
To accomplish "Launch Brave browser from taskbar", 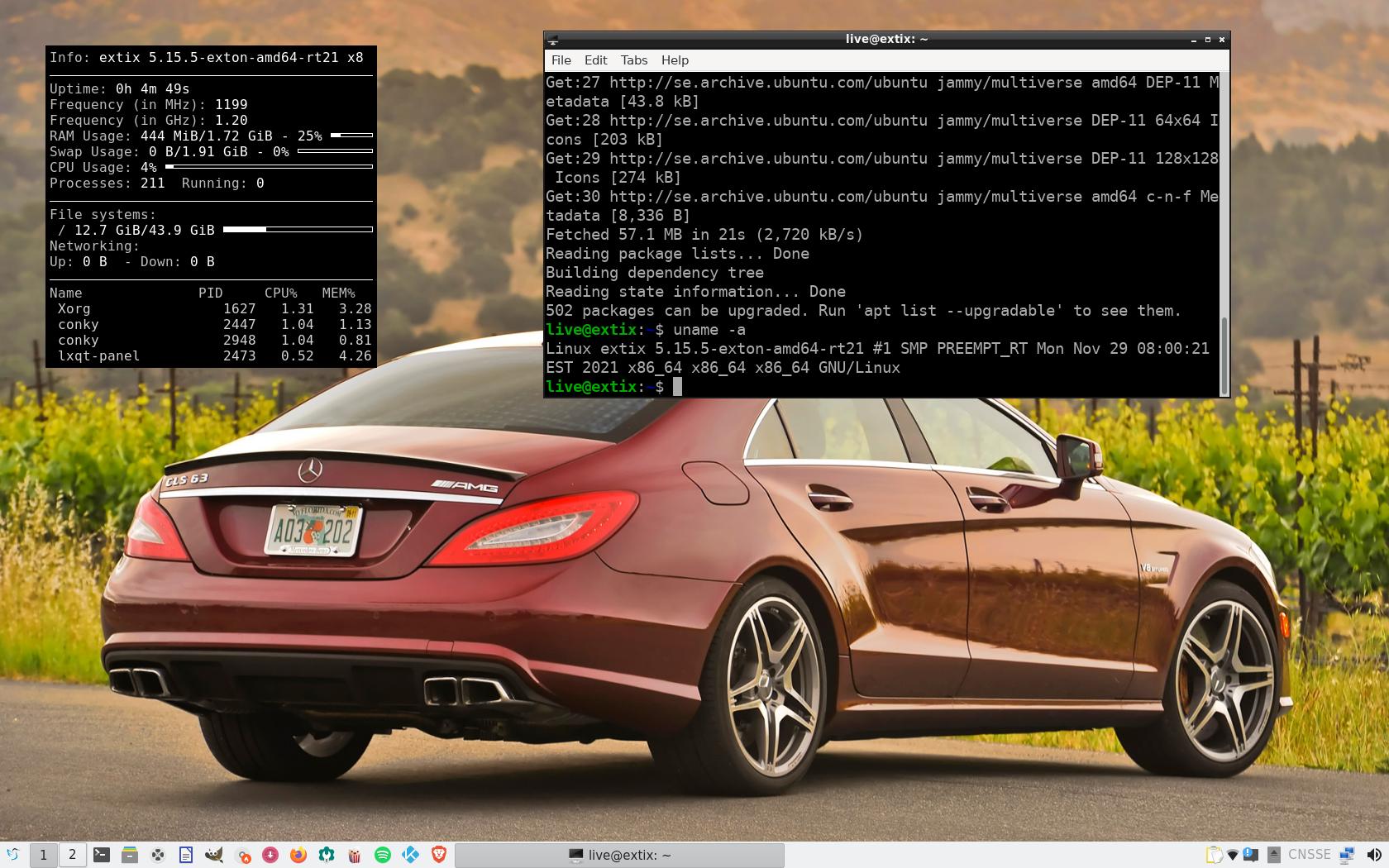I will pyautogui.click(x=439, y=855).
